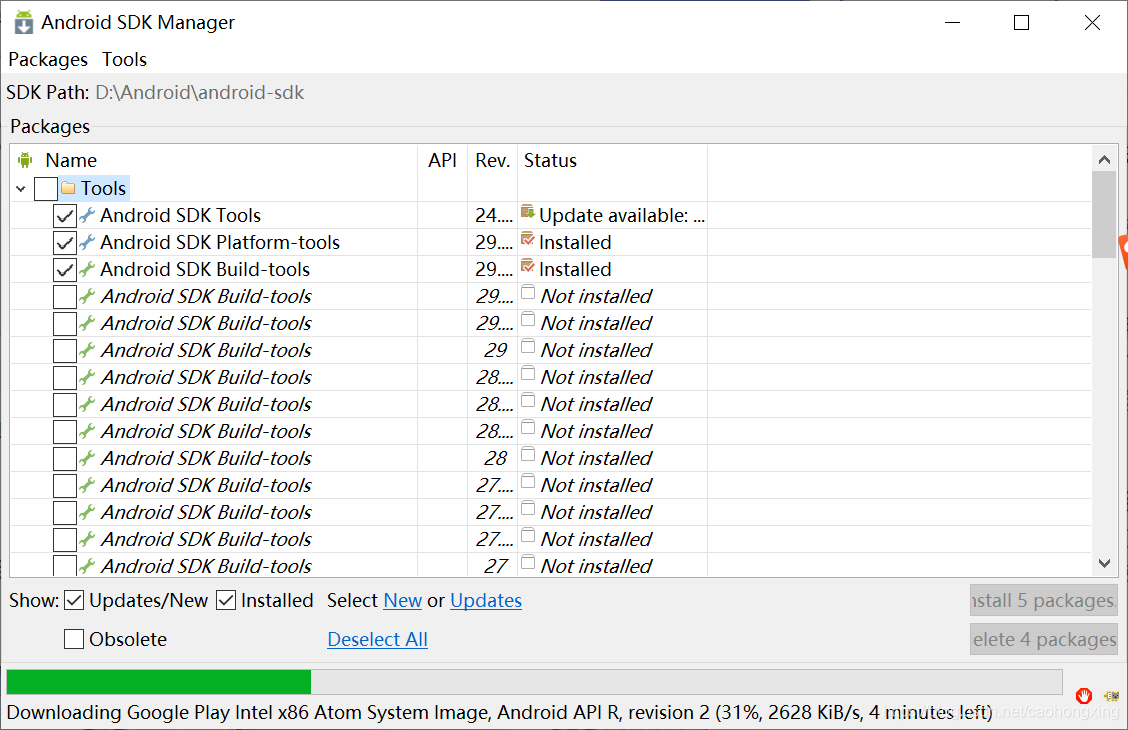Click the Tools folder icon in the tree

(x=68, y=188)
